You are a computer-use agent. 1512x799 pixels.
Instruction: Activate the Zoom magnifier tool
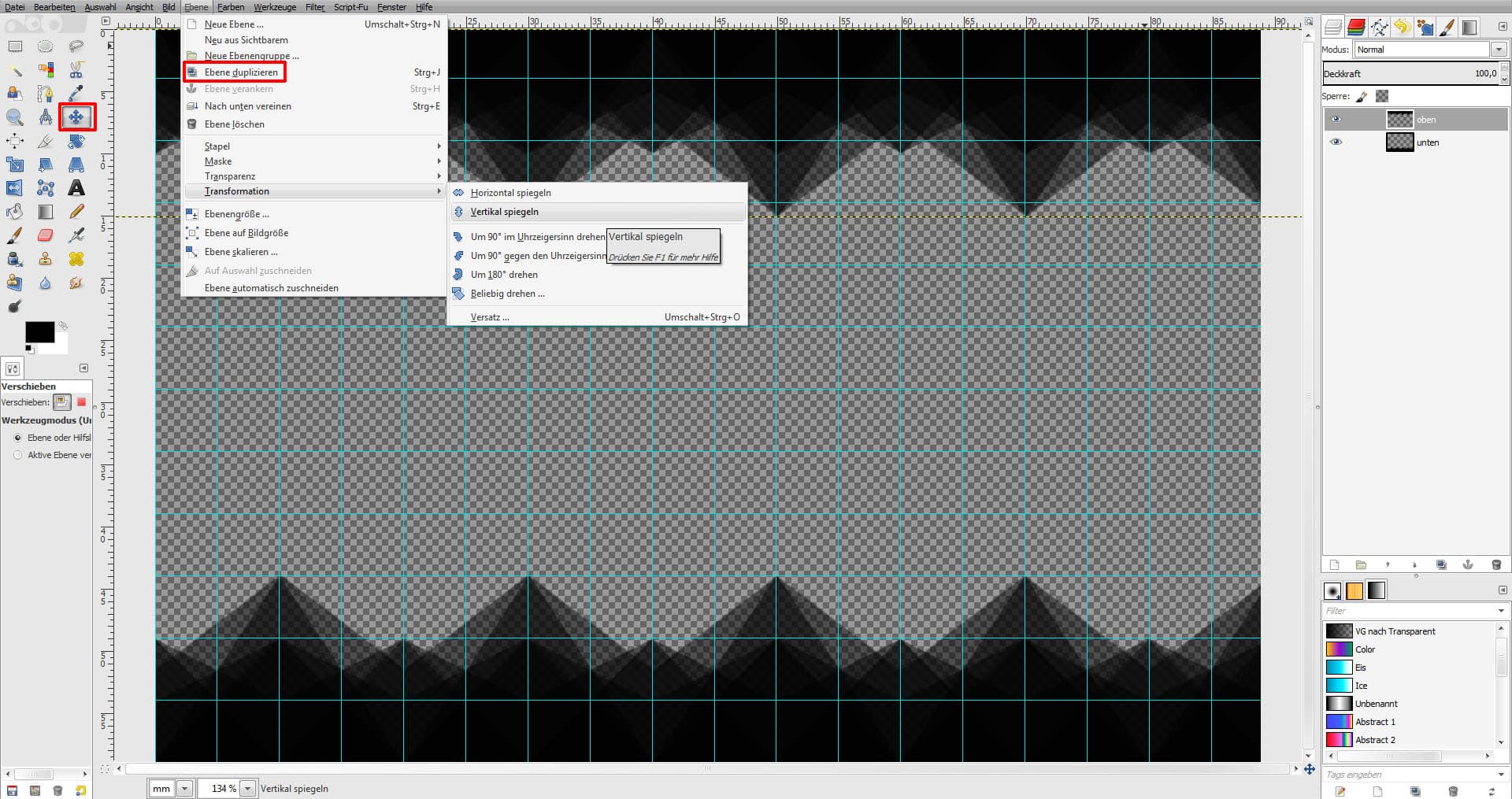15,117
